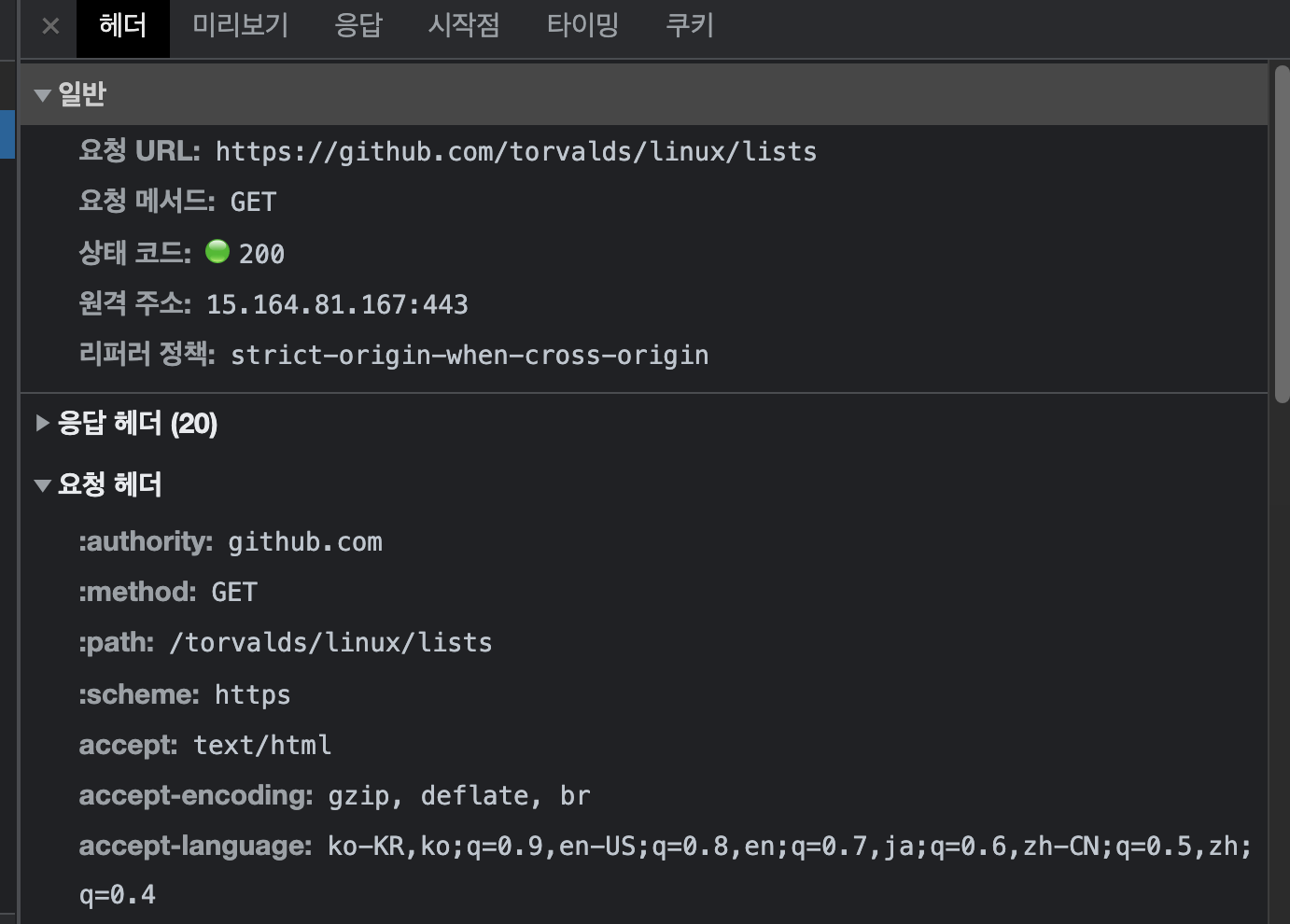Screen dimensions: 1290x924
Task: Click the :method header value GET
Action: pyautogui.click(x=234, y=592)
